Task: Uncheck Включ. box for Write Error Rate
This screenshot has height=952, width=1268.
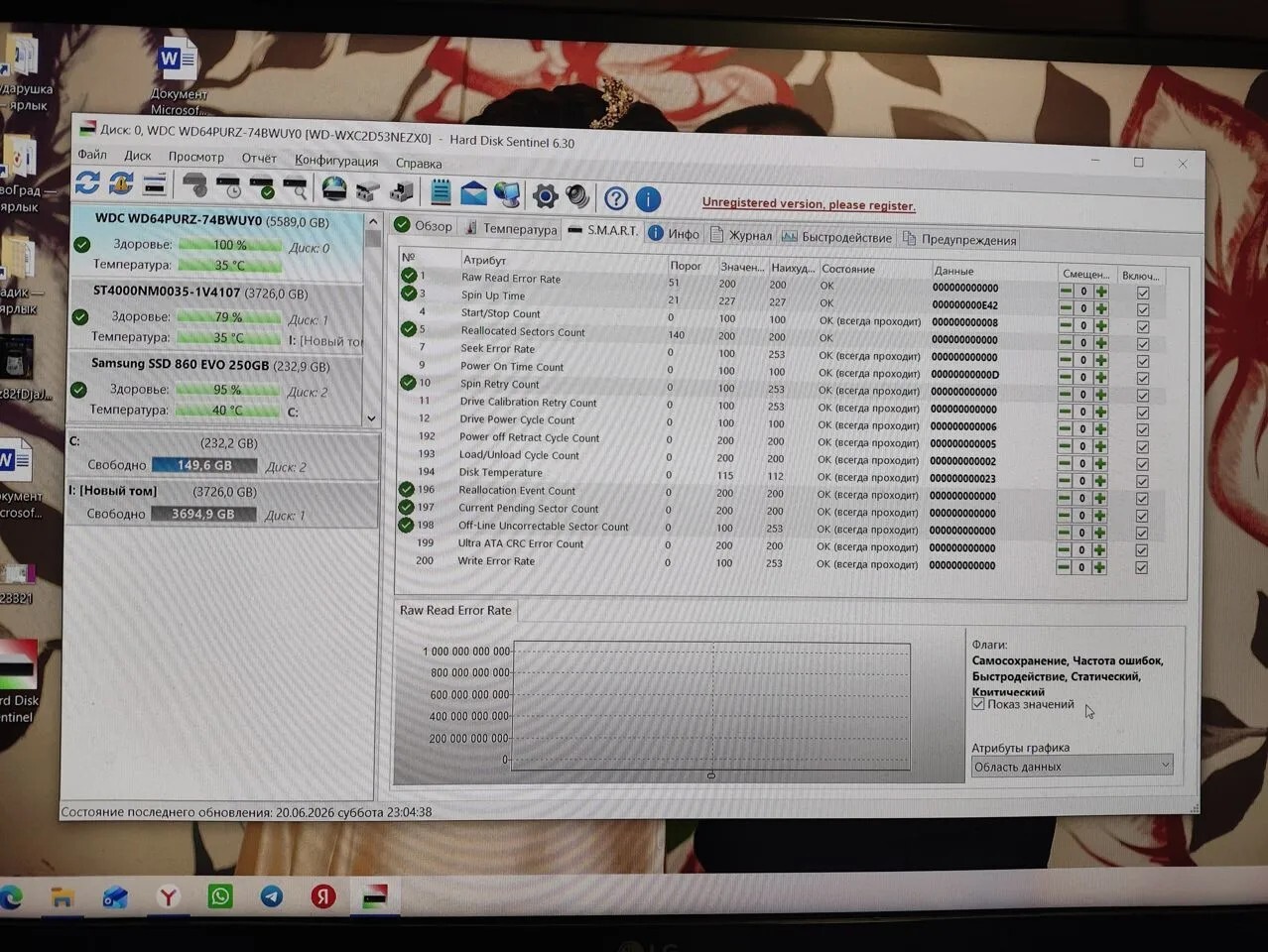Action: (x=1141, y=567)
